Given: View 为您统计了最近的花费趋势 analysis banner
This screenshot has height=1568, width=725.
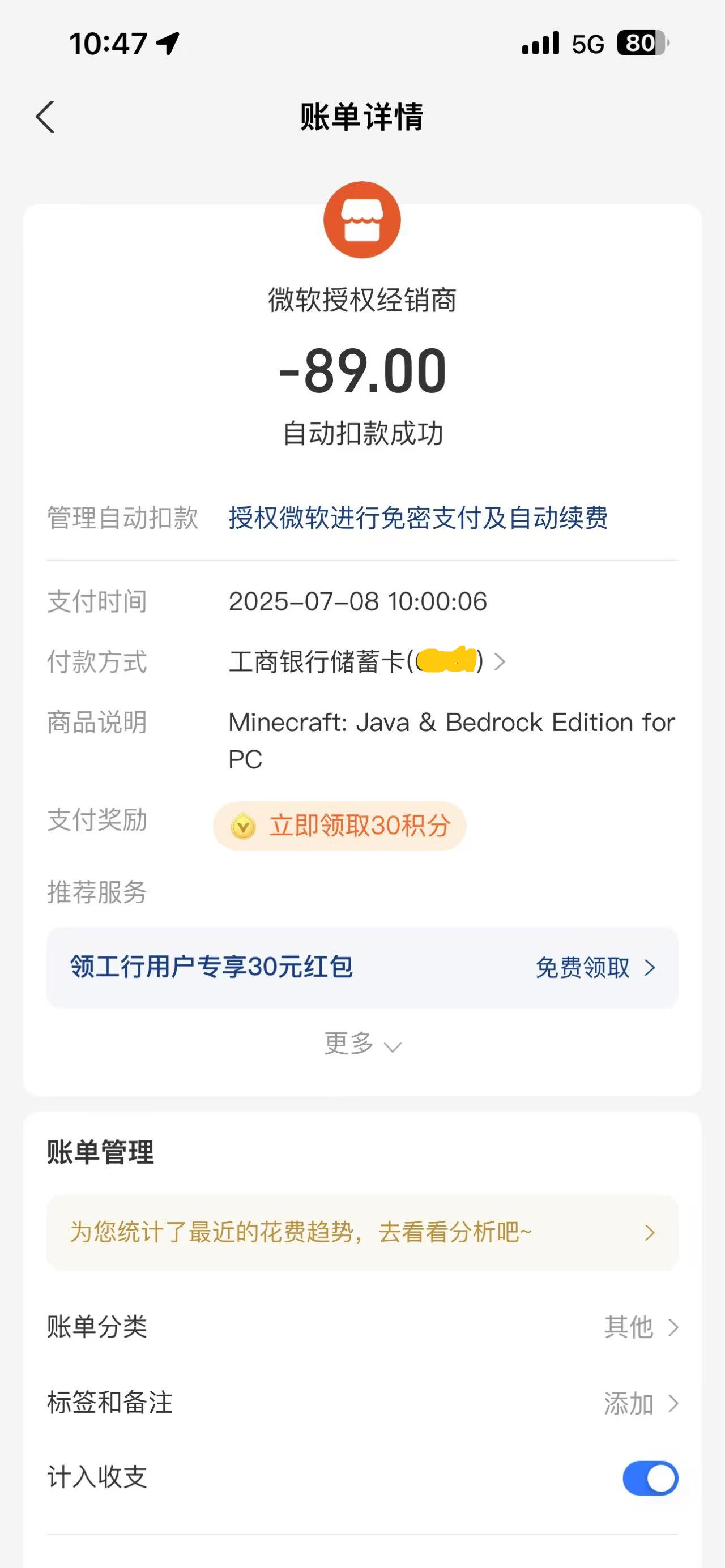Looking at the screenshot, I should coord(362,1233).
